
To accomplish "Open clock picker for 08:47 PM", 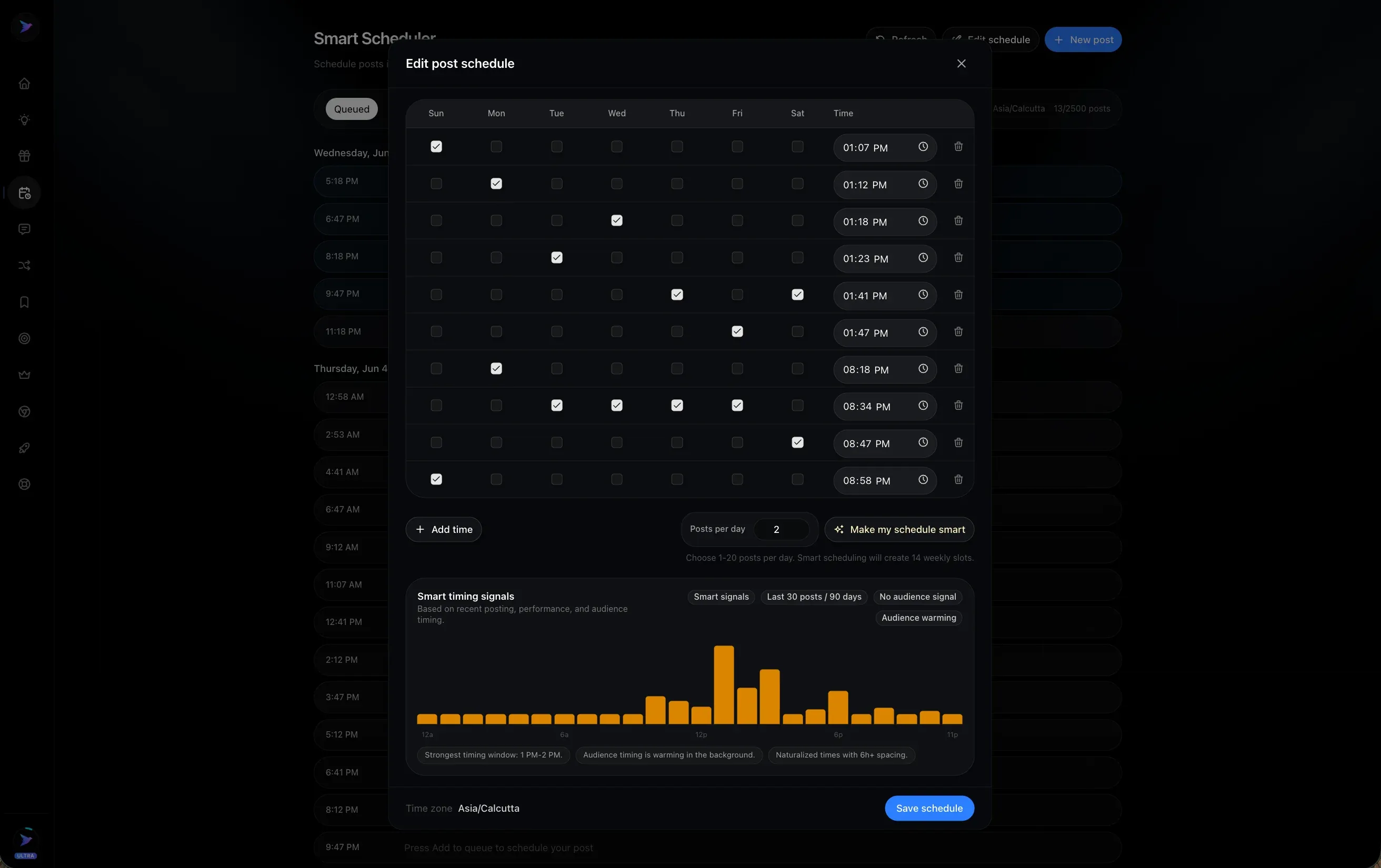I will click(x=923, y=442).
